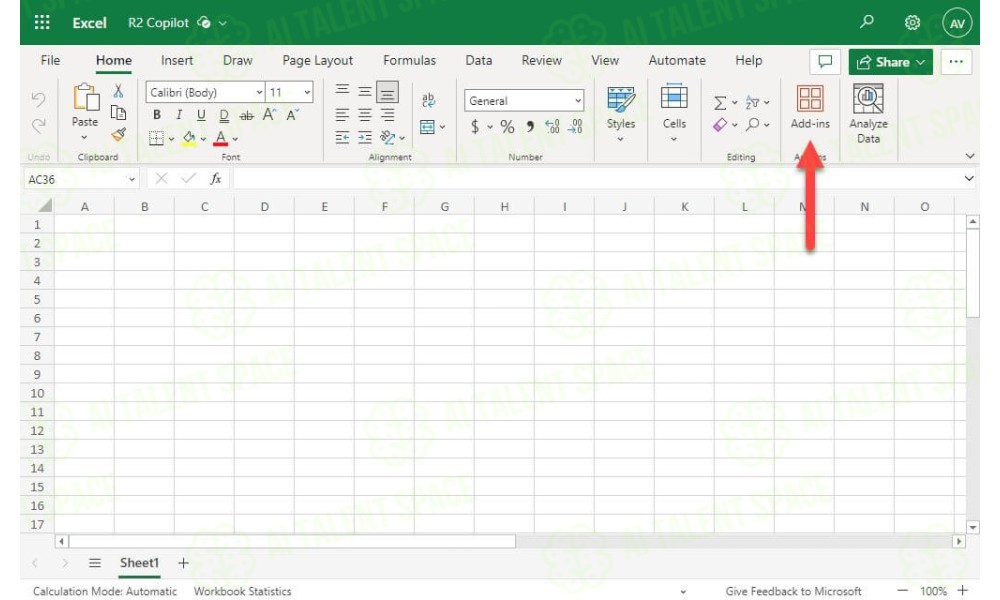
Task: Apply the currency dollar format
Action: [474, 127]
